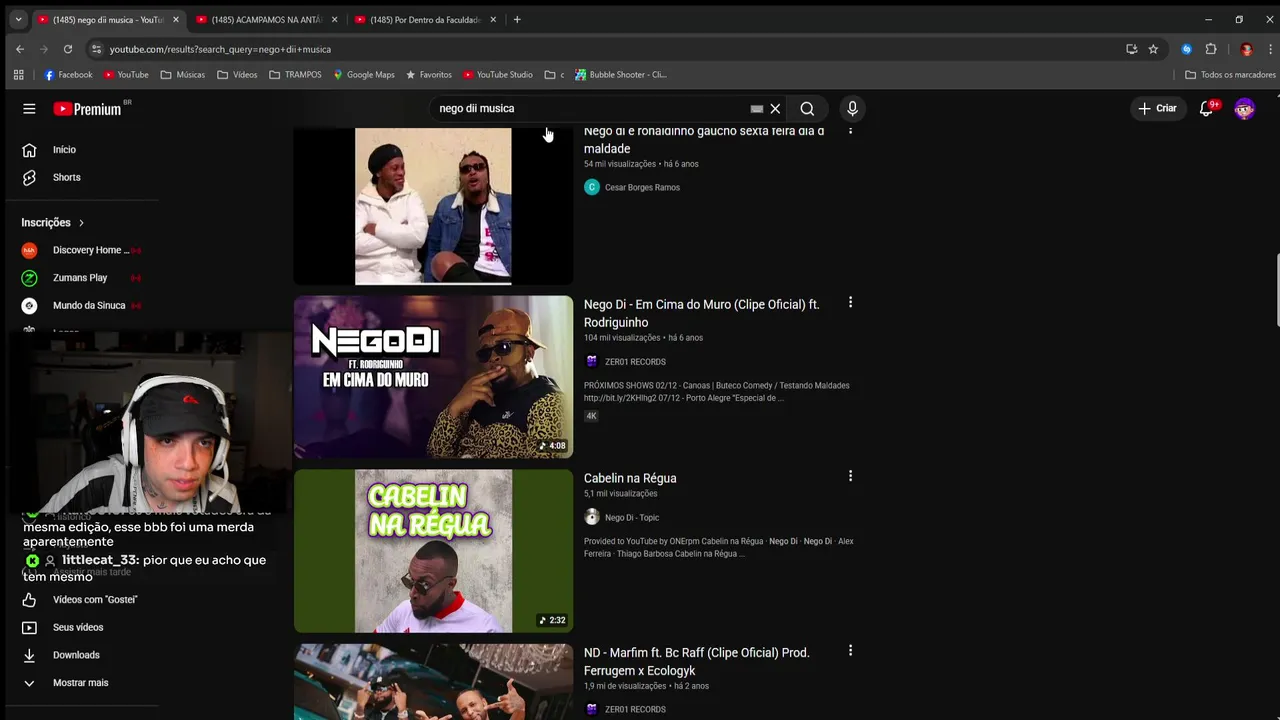Clear the search box with the X icon
Image resolution: width=1280 pixels, height=720 pixels.
(x=775, y=108)
